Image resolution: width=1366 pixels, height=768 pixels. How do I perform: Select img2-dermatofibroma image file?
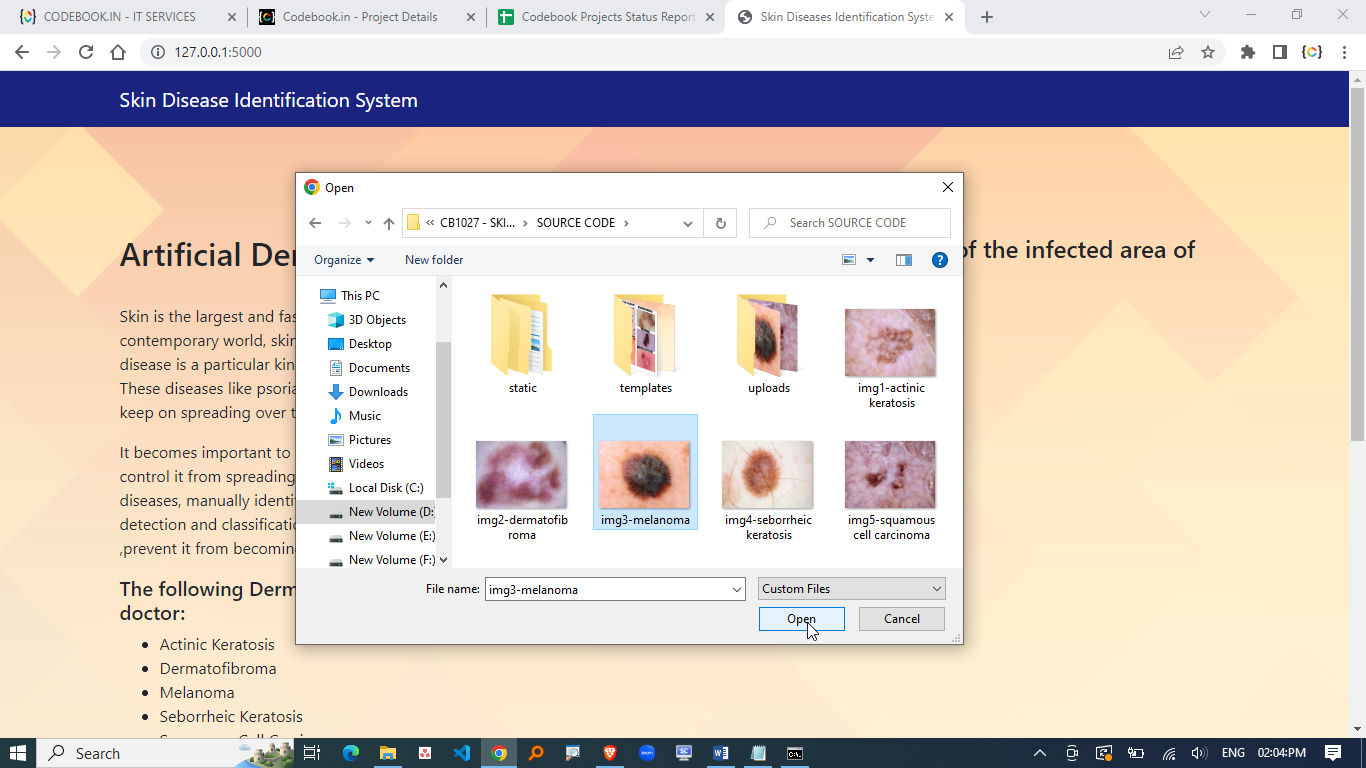[x=522, y=489]
